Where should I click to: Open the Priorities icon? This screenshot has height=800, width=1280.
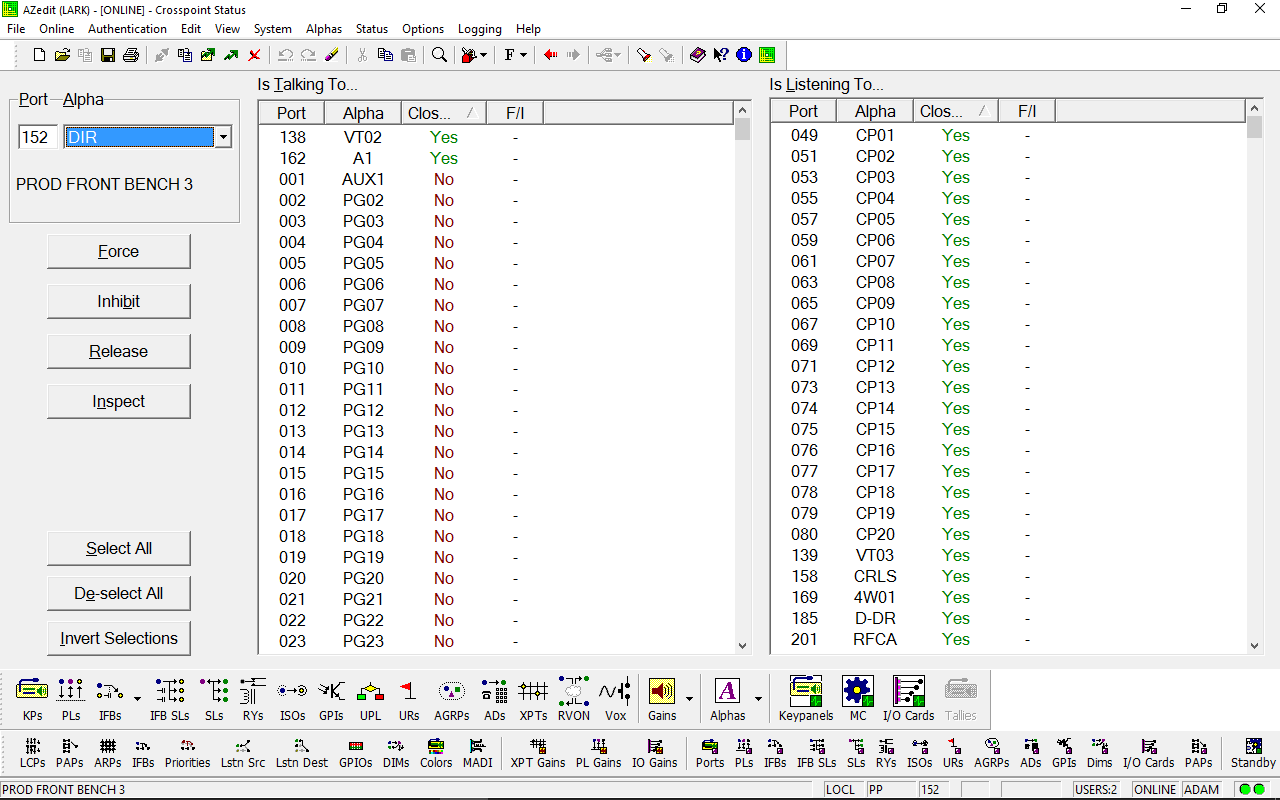(x=188, y=753)
